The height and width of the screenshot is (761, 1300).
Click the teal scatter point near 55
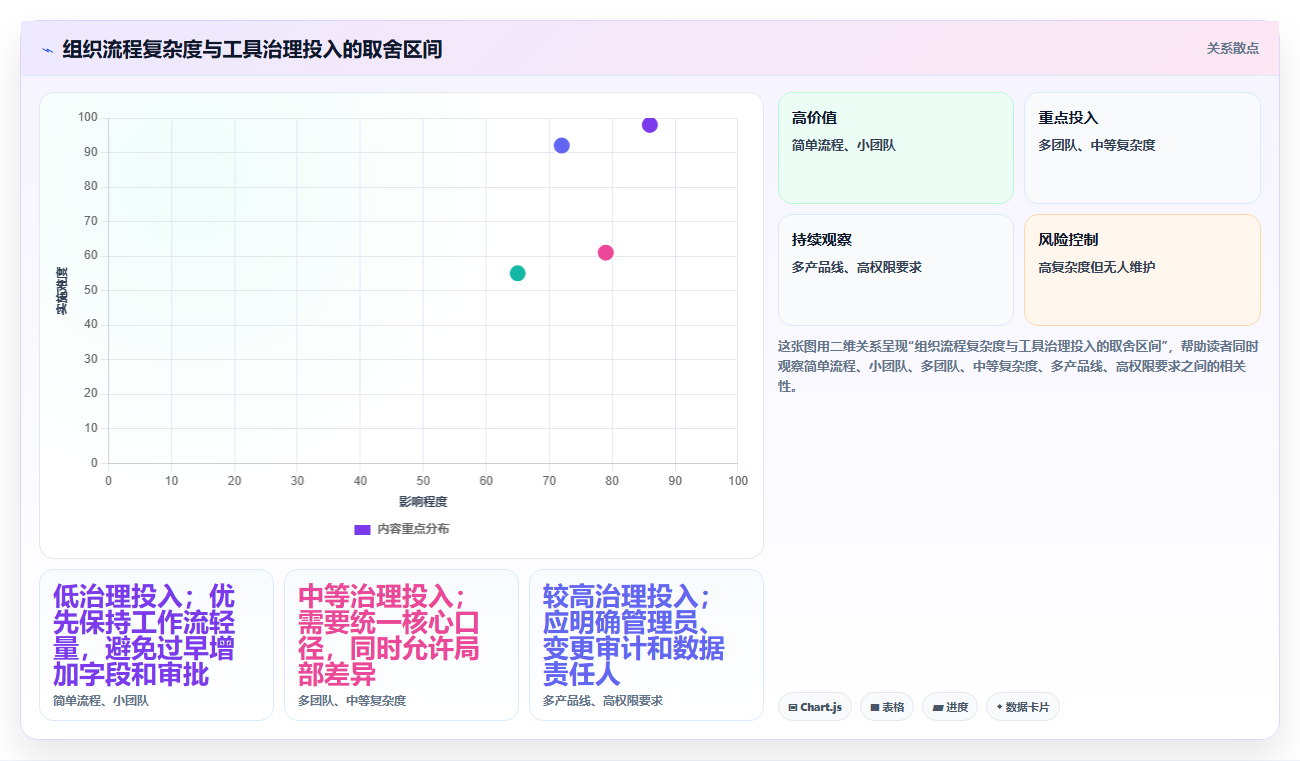coord(517,273)
